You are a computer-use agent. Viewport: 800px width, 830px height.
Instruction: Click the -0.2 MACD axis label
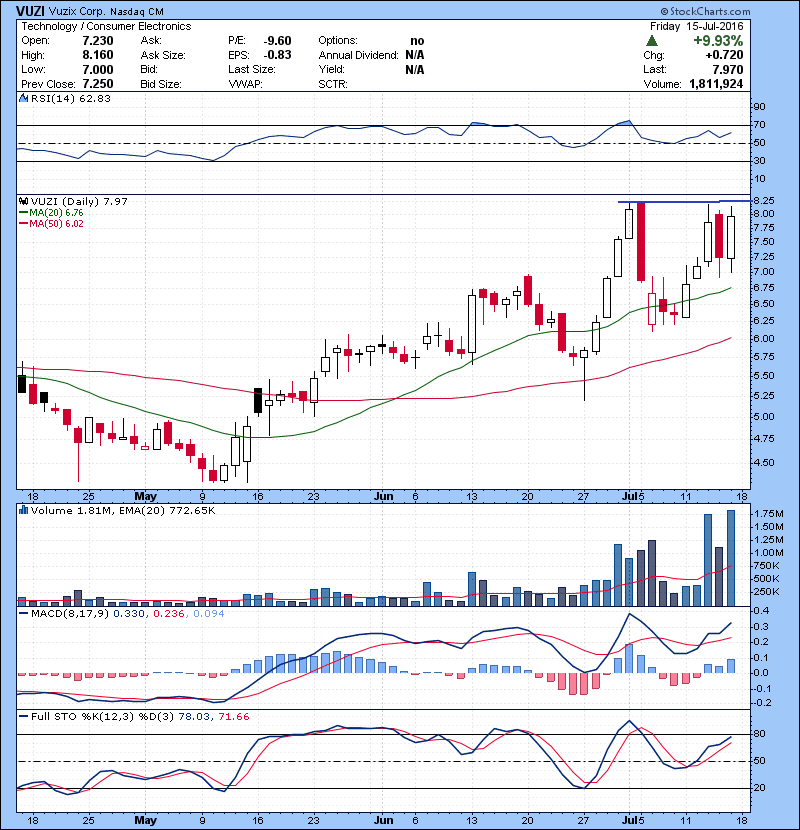763,703
